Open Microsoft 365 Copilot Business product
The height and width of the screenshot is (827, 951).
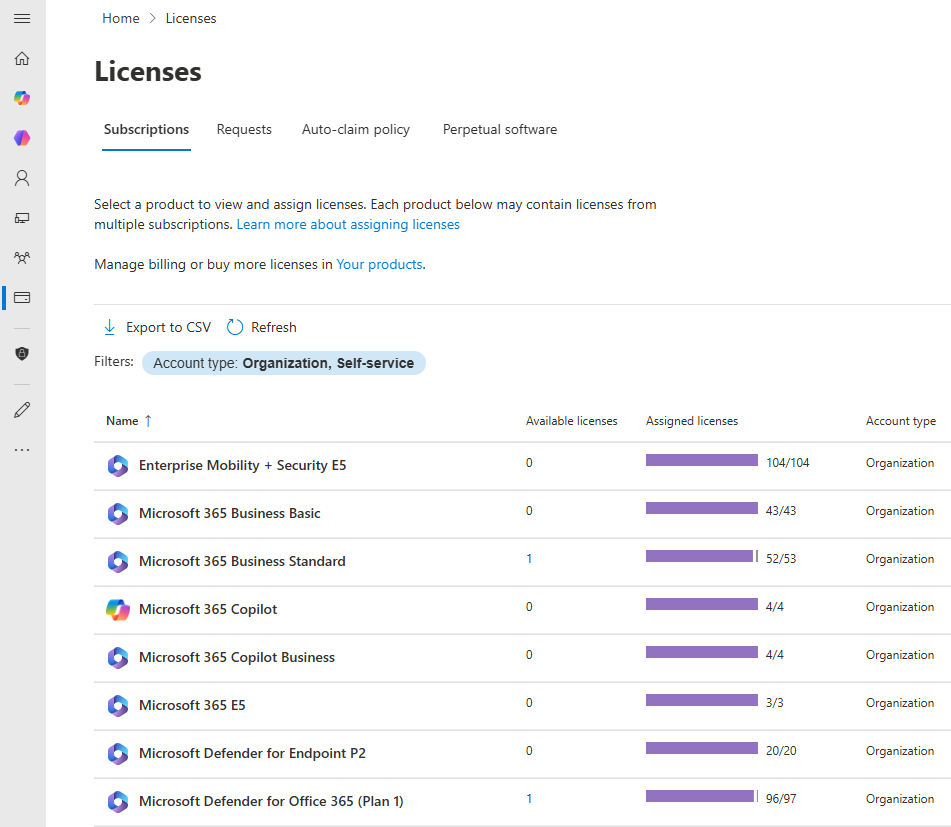pos(237,657)
